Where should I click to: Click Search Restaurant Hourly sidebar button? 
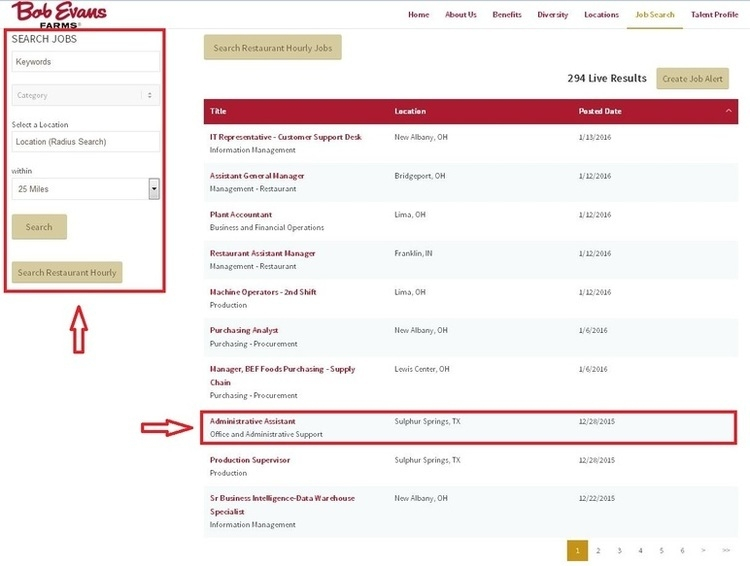pos(67,272)
